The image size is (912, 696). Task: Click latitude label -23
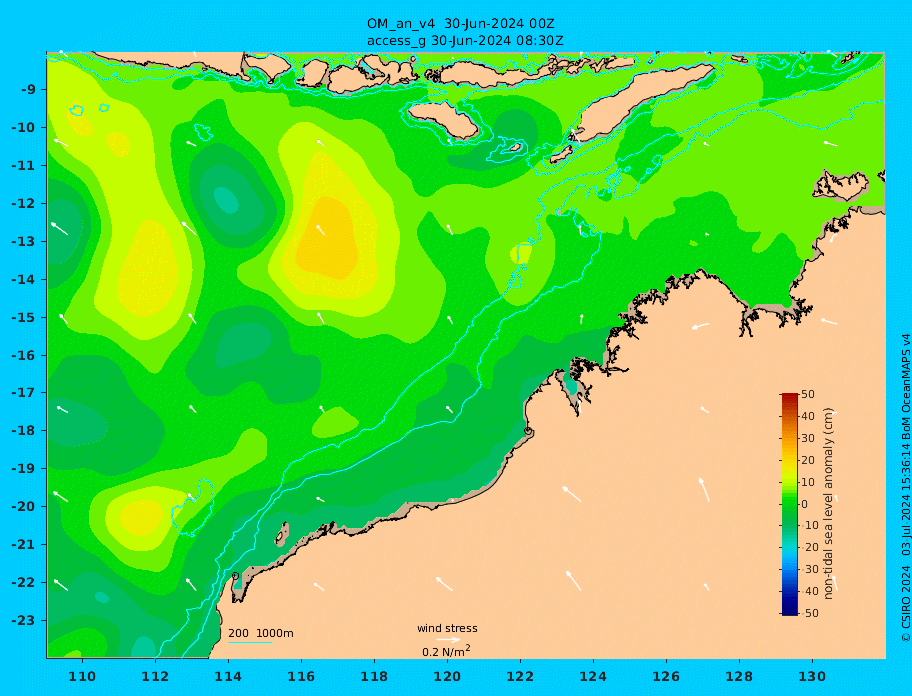click(24, 620)
